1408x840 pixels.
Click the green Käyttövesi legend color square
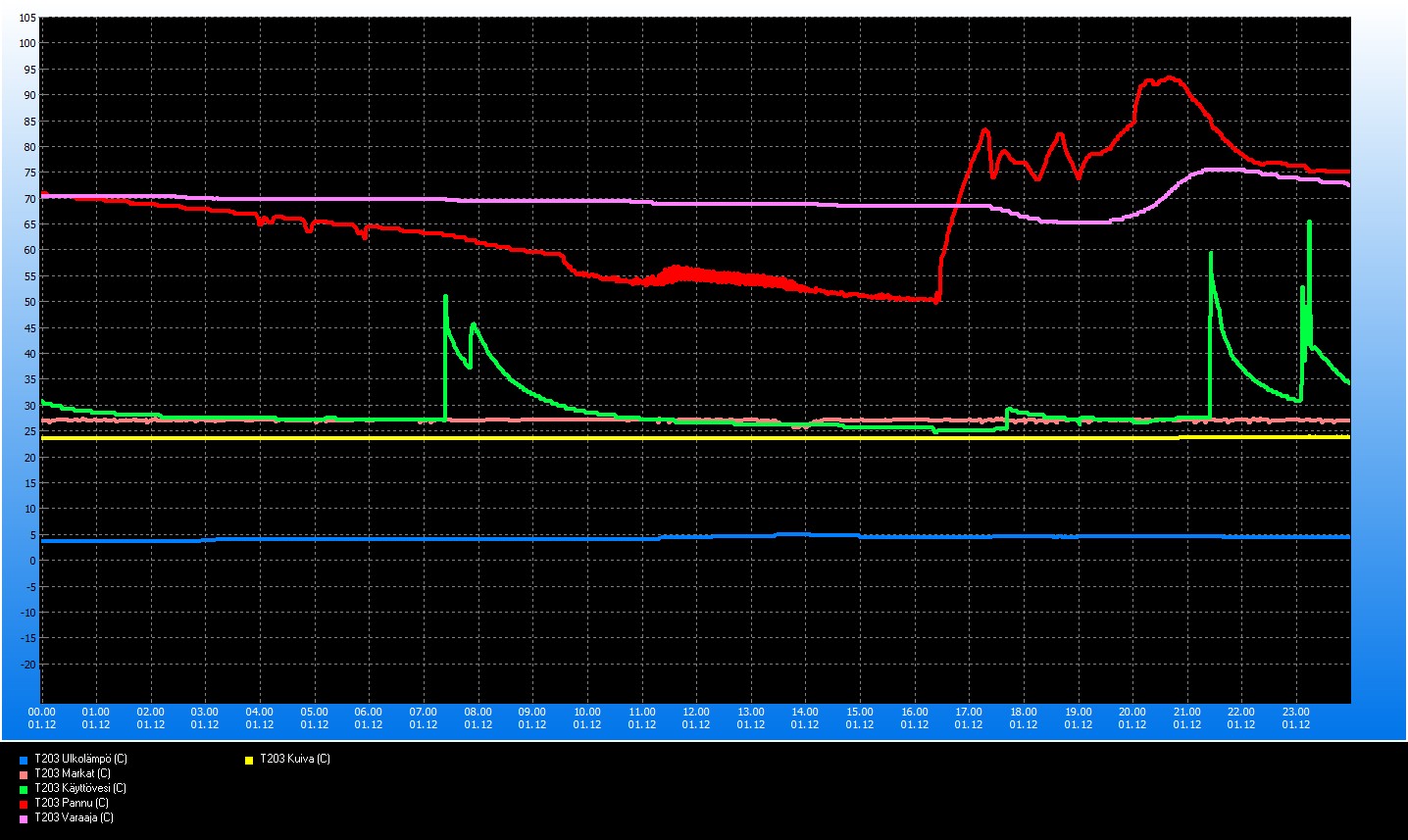point(23,789)
